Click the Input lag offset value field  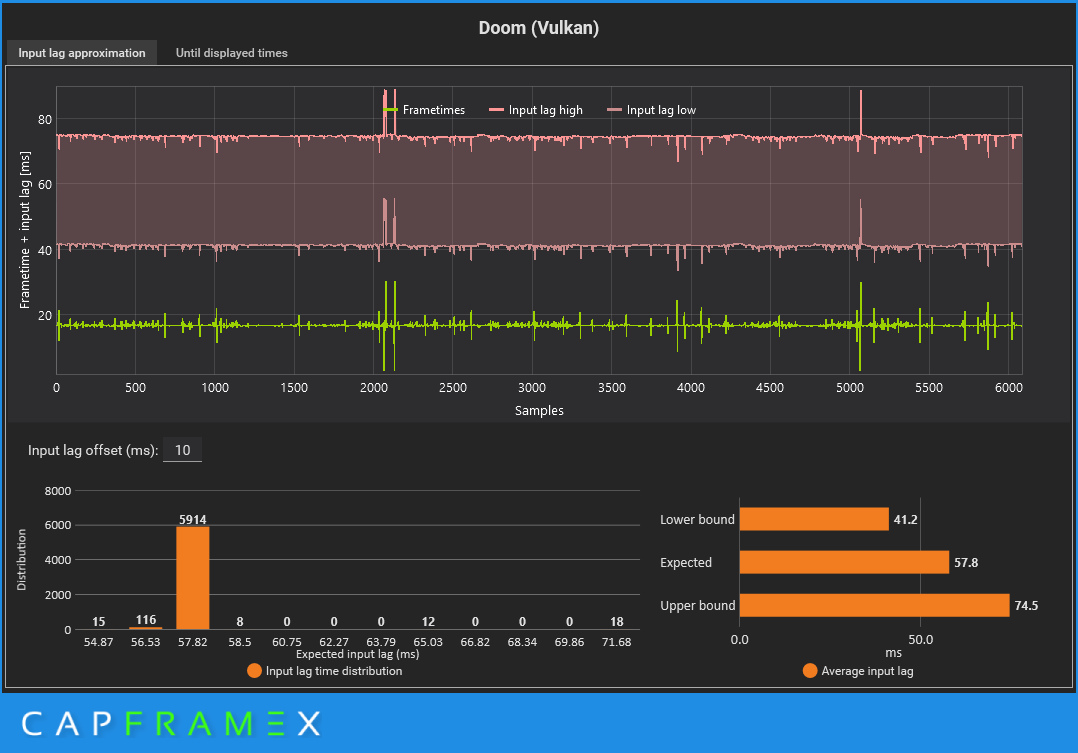click(182, 450)
